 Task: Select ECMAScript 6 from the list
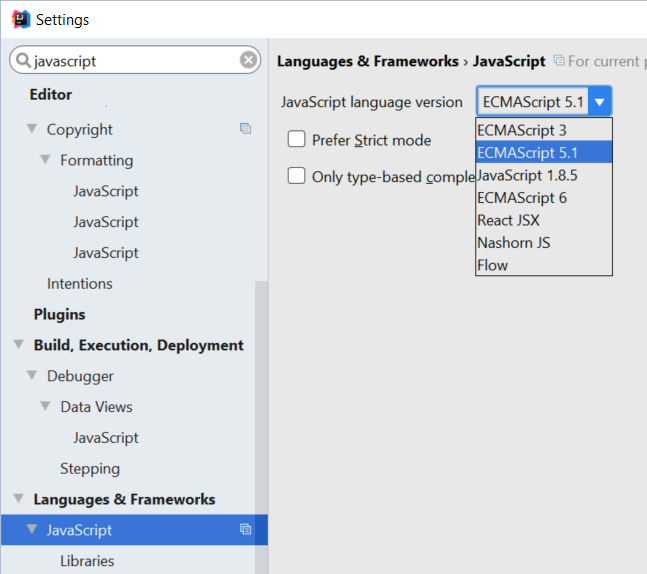[x=522, y=198]
